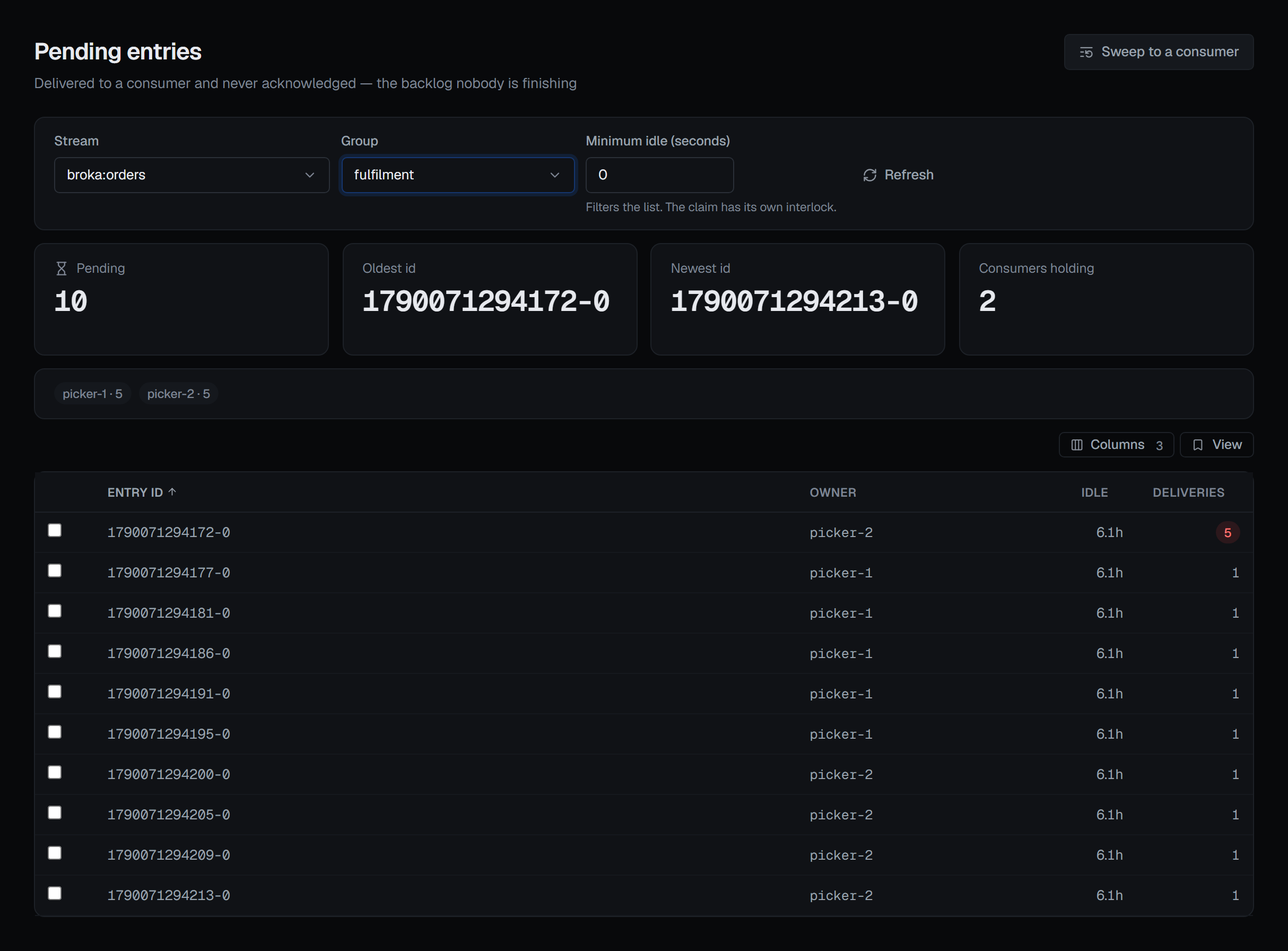Click the hourglass icon beside Pending
This screenshot has height=951, width=1288.
(62, 268)
